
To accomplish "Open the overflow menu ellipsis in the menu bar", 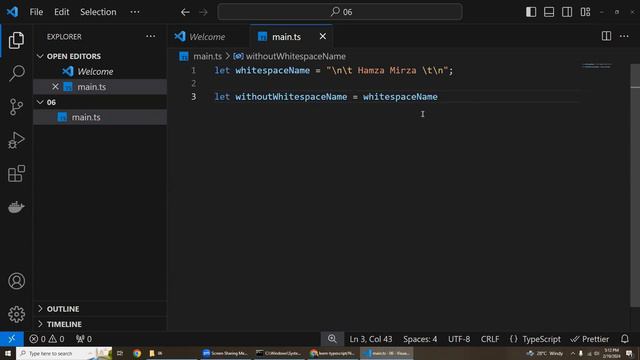I will point(135,12).
